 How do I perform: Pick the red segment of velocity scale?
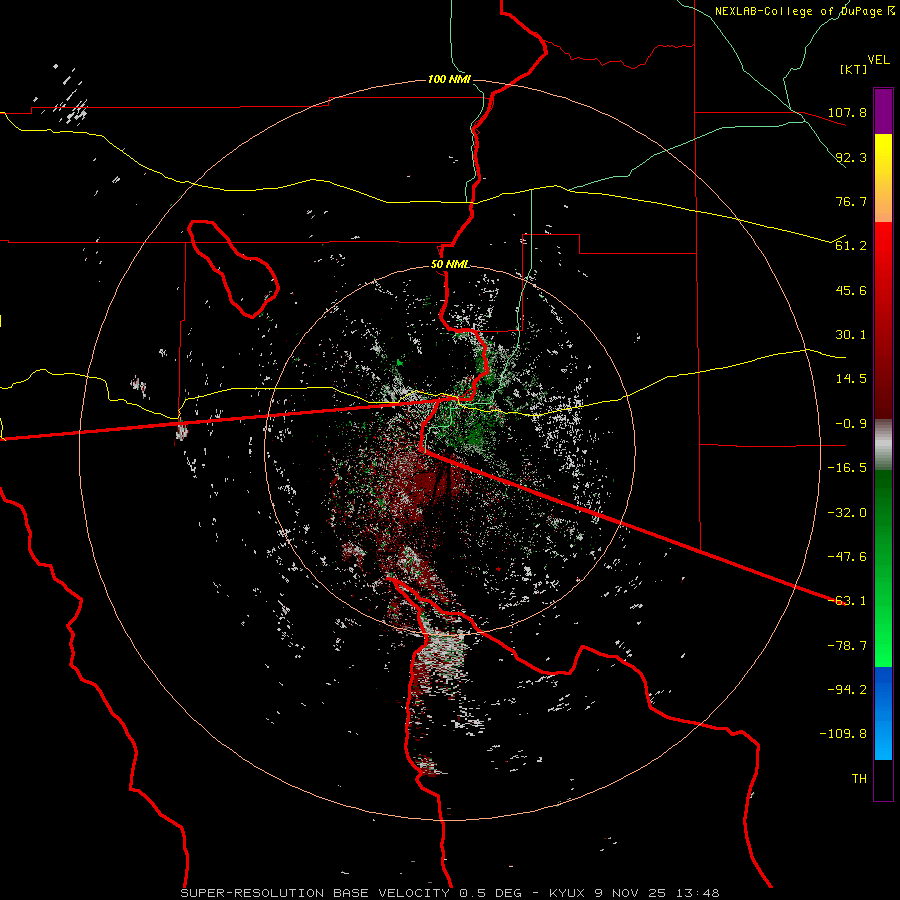tap(883, 320)
